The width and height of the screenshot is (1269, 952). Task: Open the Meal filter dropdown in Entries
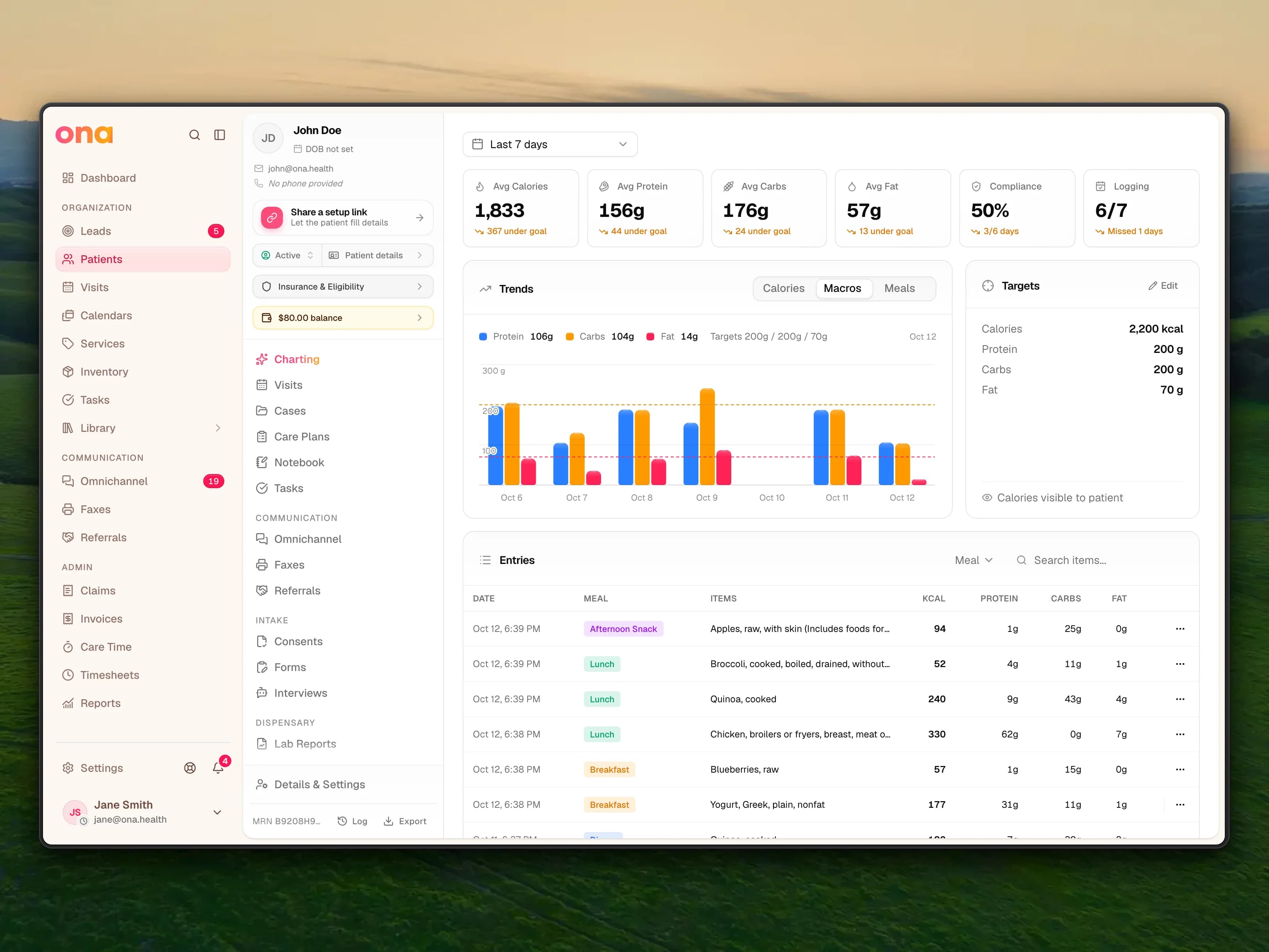click(974, 560)
